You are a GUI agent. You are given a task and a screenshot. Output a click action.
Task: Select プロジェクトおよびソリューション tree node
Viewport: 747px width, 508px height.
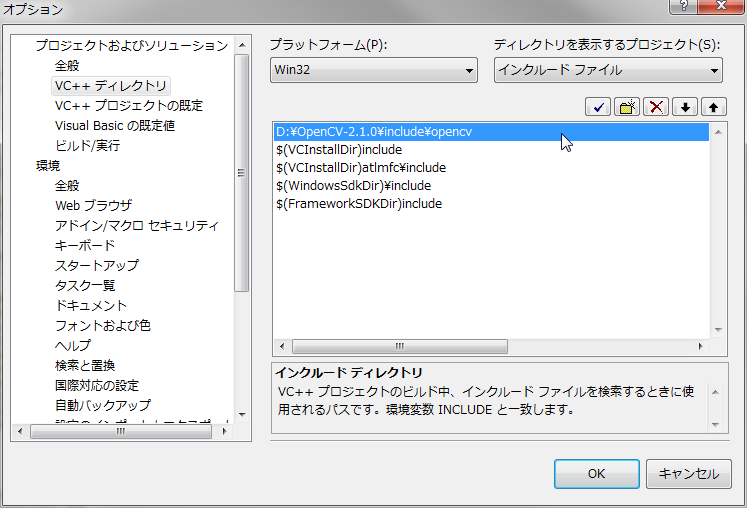(132, 45)
